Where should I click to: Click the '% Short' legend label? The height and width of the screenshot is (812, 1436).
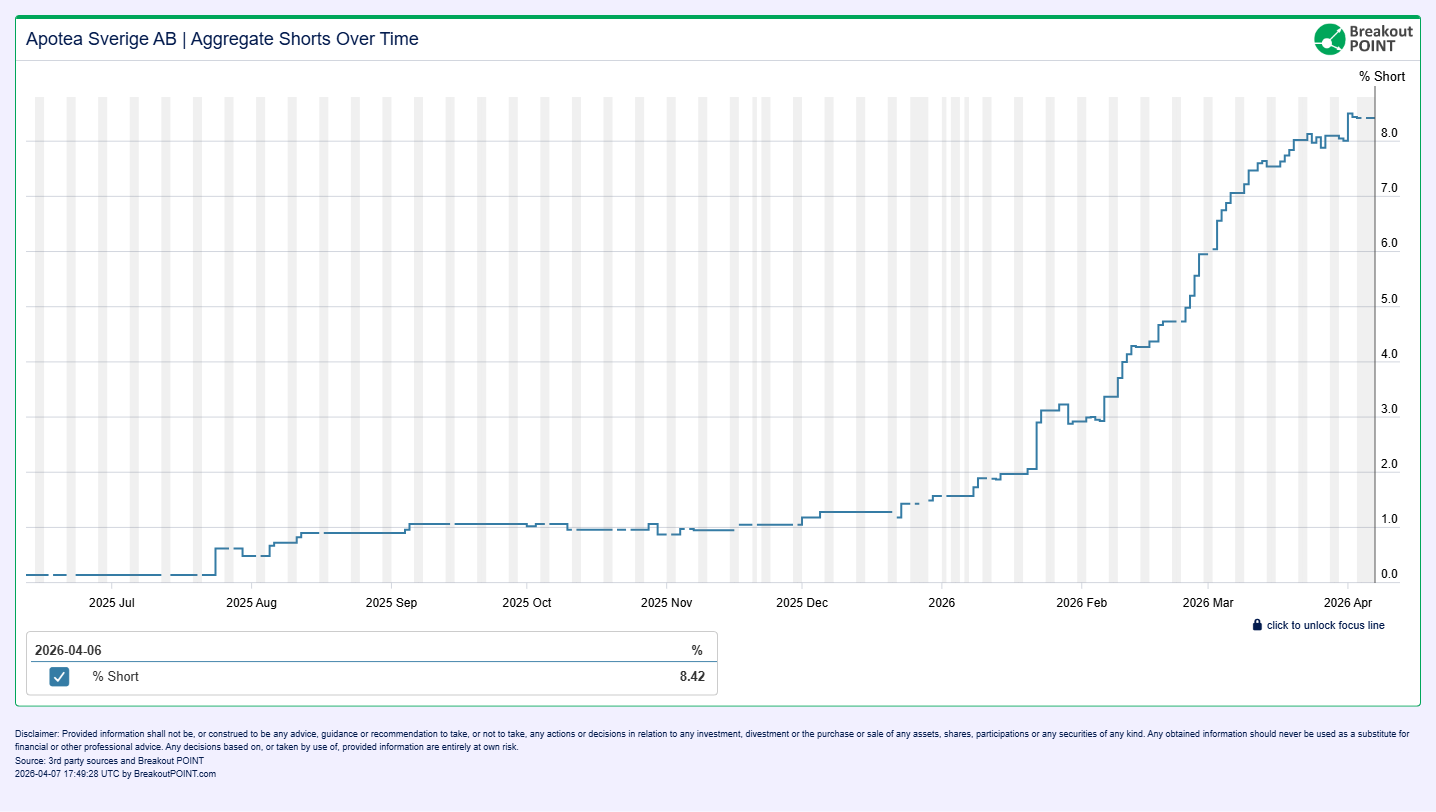(x=115, y=677)
